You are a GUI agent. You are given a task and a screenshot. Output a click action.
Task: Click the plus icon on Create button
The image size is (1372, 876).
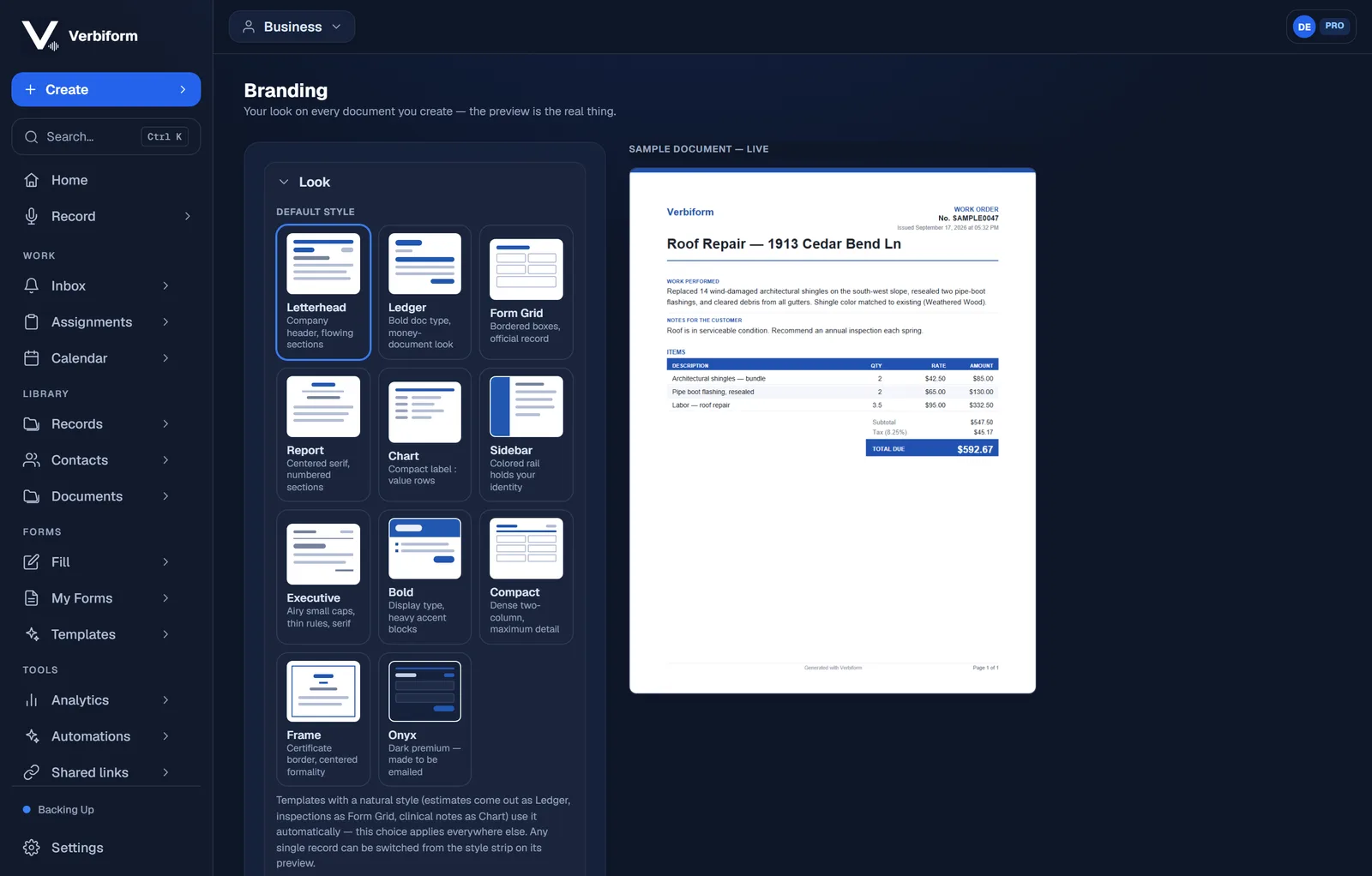point(31,89)
